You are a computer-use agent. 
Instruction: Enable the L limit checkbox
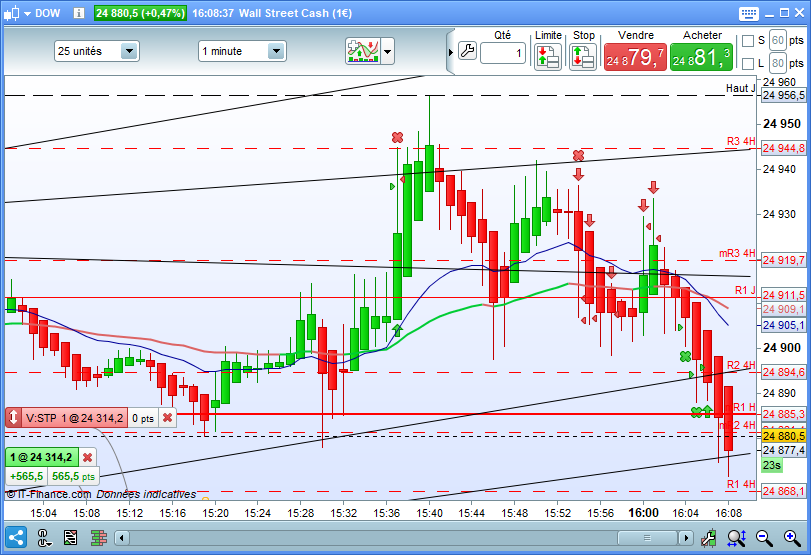click(747, 64)
